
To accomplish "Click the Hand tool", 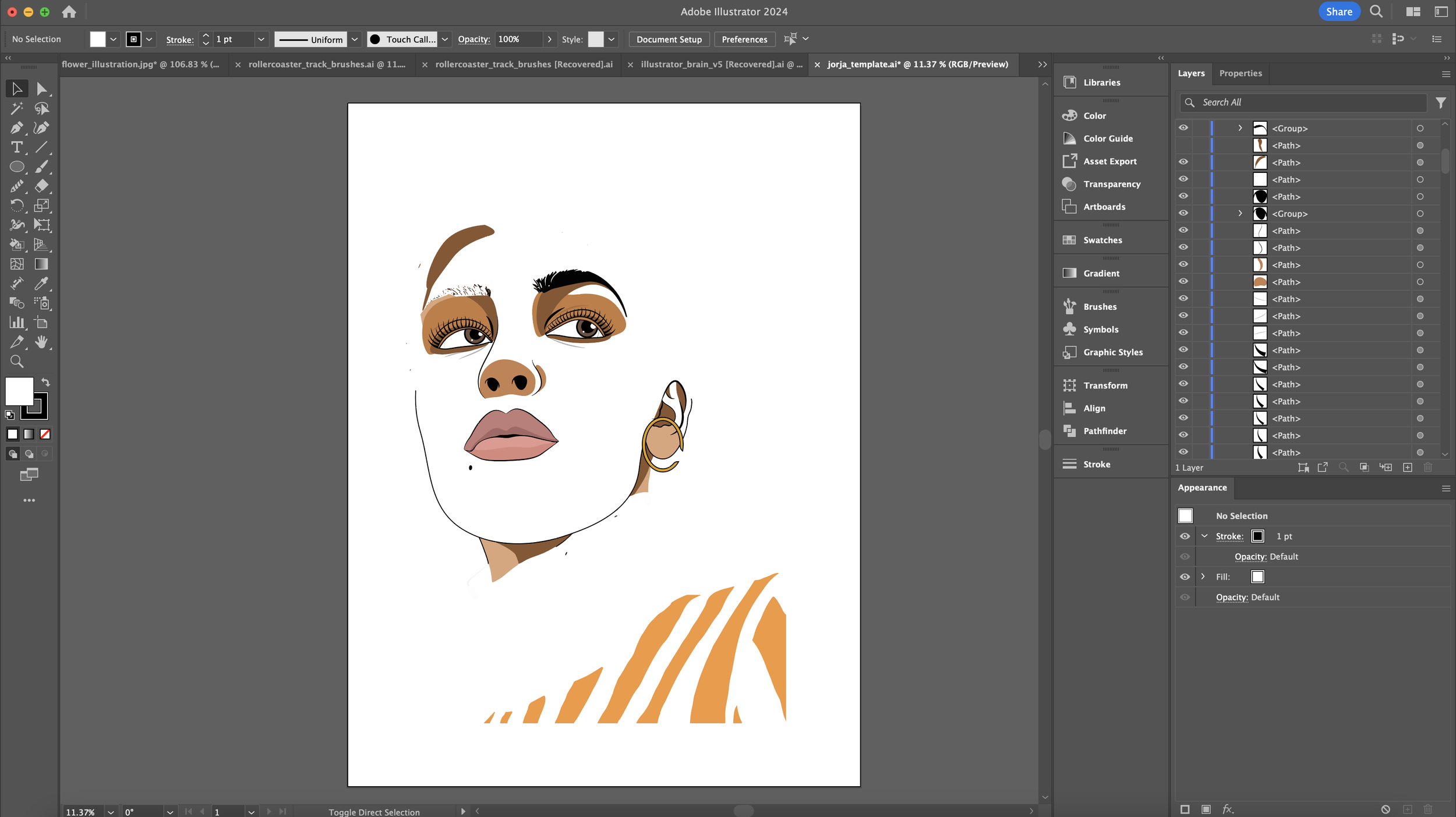I will 41,342.
